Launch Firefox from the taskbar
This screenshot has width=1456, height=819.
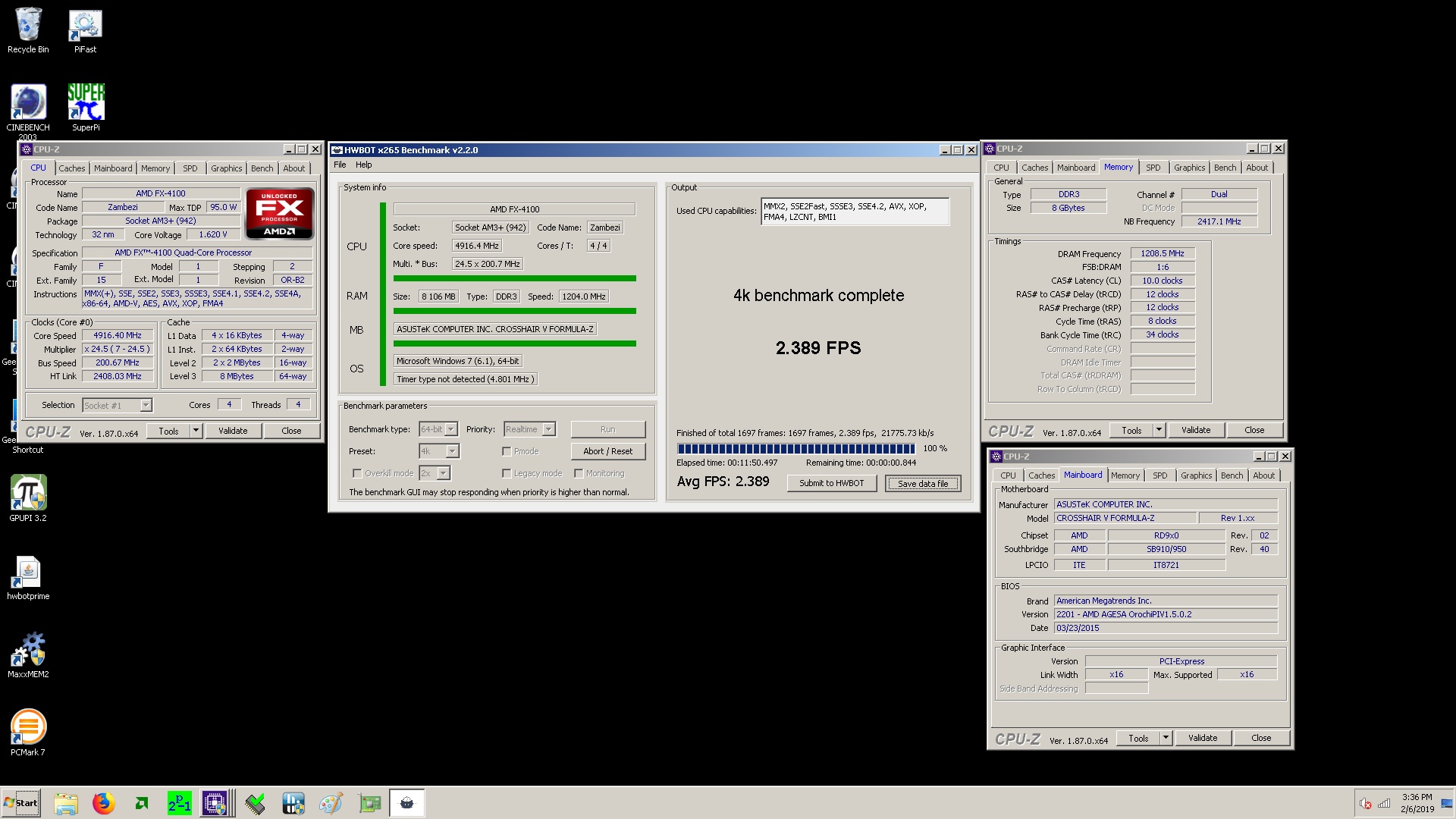[104, 803]
